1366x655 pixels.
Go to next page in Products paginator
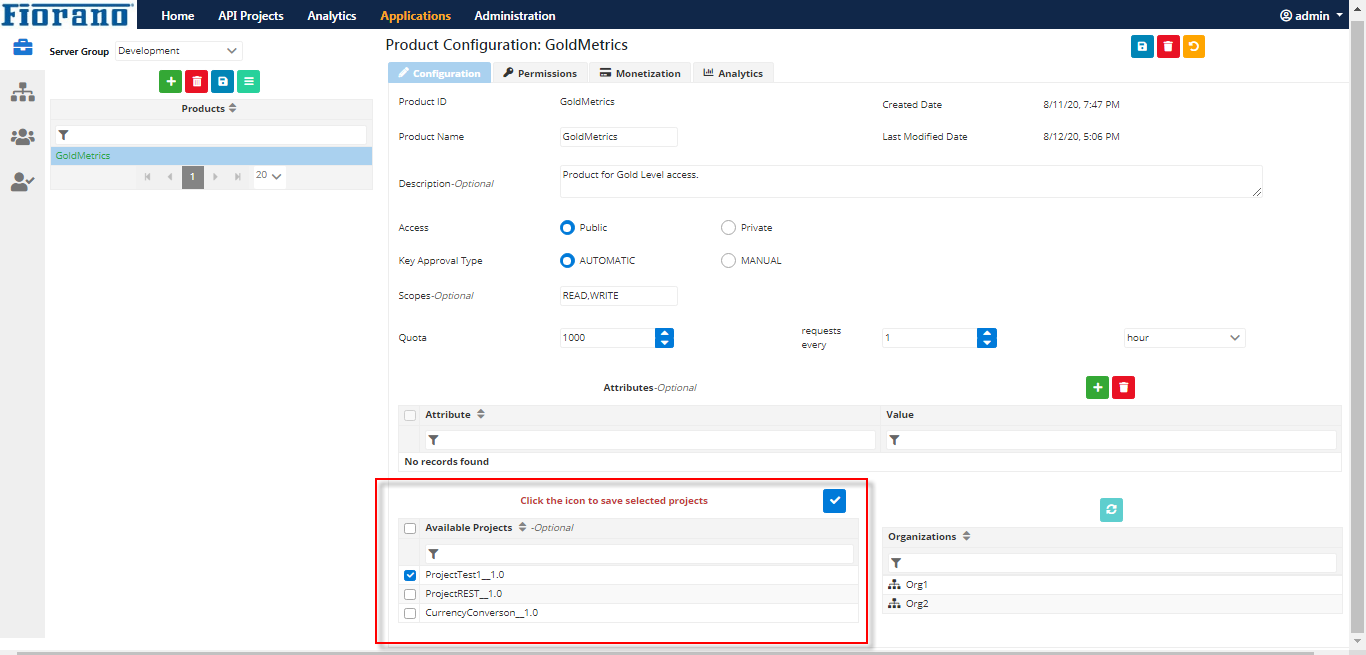click(x=215, y=177)
